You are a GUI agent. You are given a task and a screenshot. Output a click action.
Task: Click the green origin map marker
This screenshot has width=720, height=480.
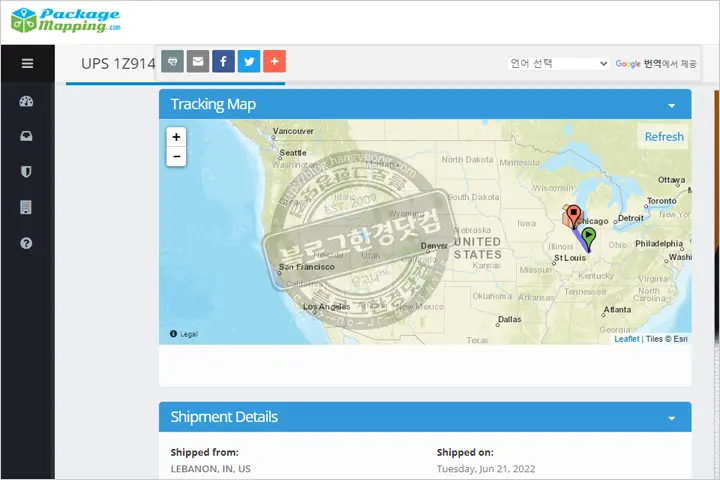[588, 237]
